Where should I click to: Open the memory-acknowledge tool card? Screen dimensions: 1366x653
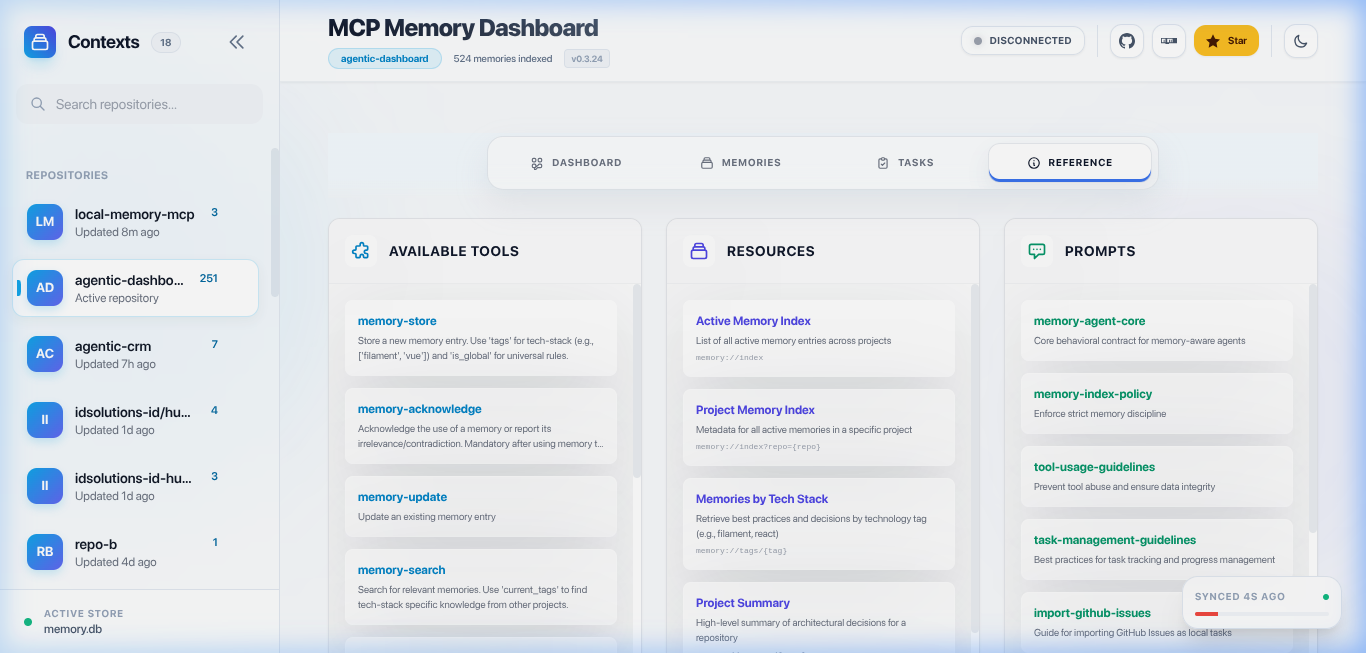click(x=481, y=426)
